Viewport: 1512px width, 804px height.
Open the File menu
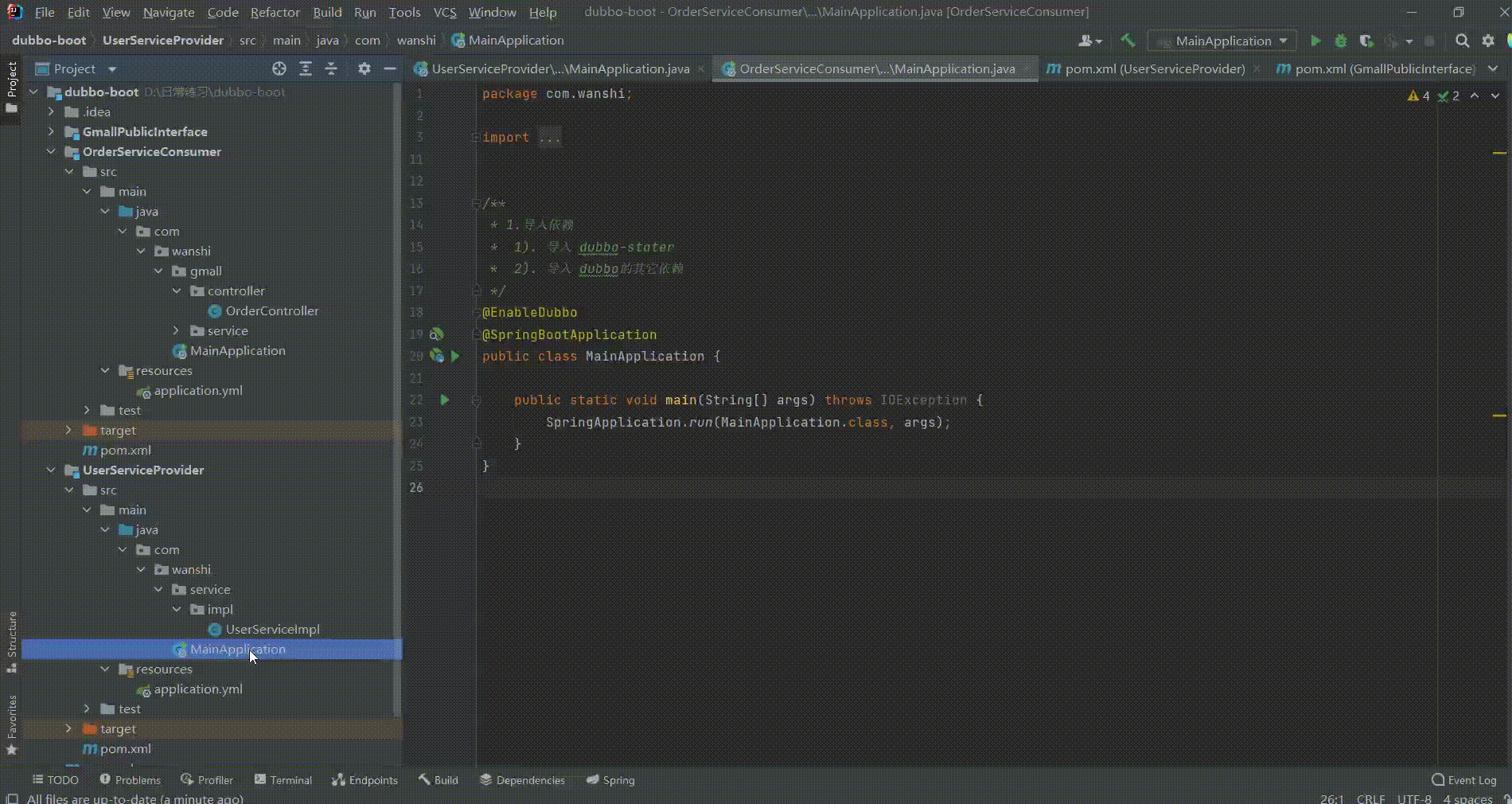45,12
